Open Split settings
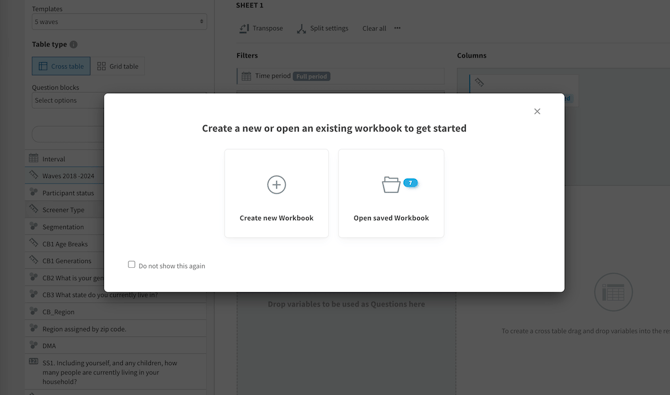The width and height of the screenshot is (670, 395). click(323, 28)
